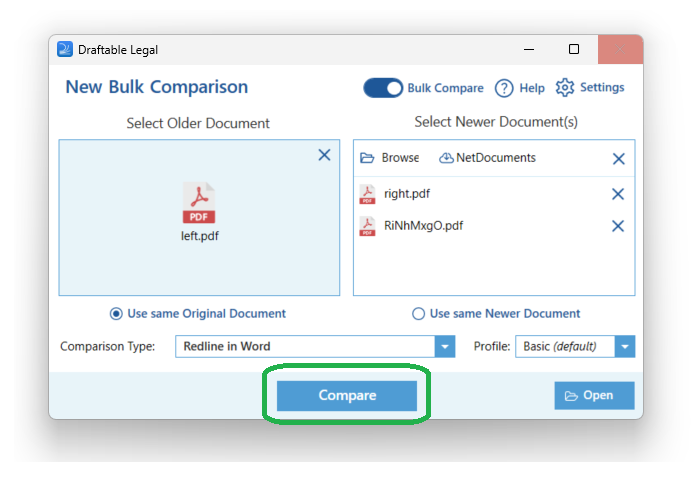Click the RiNhMxgO.pdf PDF icon
This screenshot has width=692, height=480.
pos(367,226)
